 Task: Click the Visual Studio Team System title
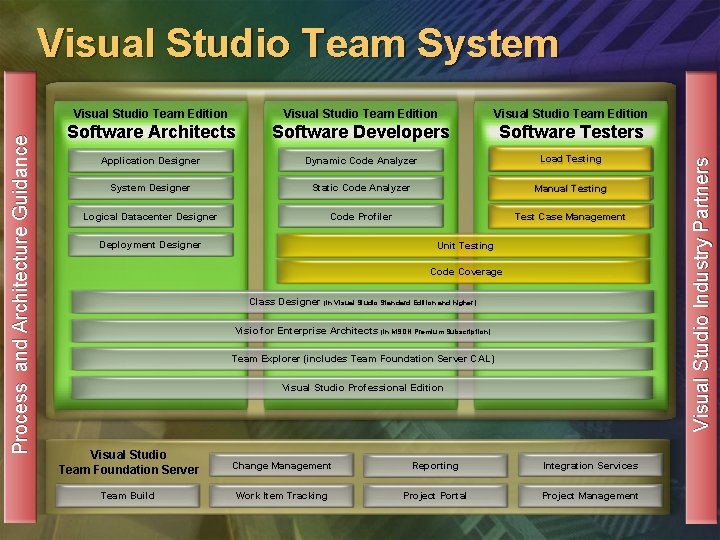[x=298, y=43]
